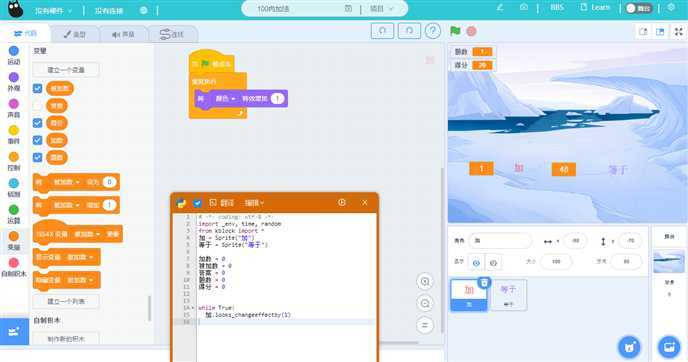Screen dimensions: 688x362
Task: Click the connection status text in the header
Action: (x=109, y=11)
